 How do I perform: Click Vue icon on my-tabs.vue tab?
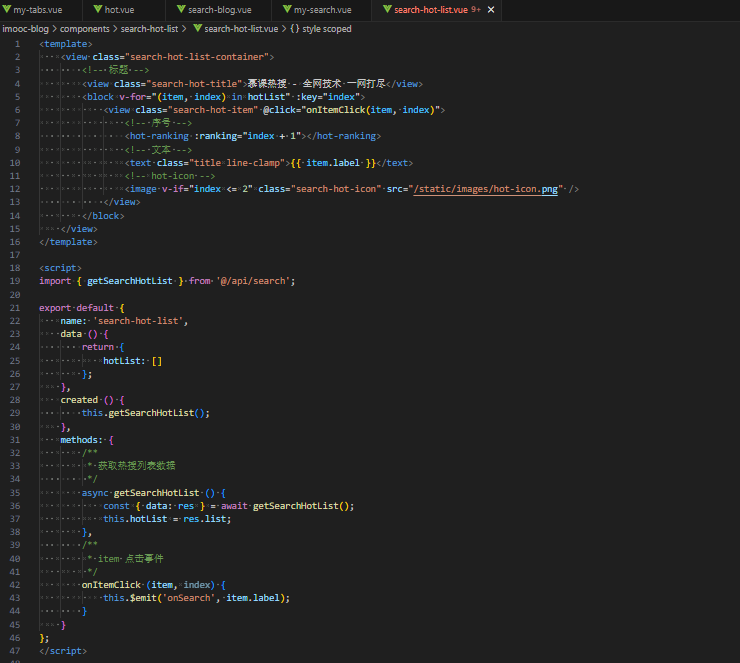pyautogui.click(x=7, y=9)
